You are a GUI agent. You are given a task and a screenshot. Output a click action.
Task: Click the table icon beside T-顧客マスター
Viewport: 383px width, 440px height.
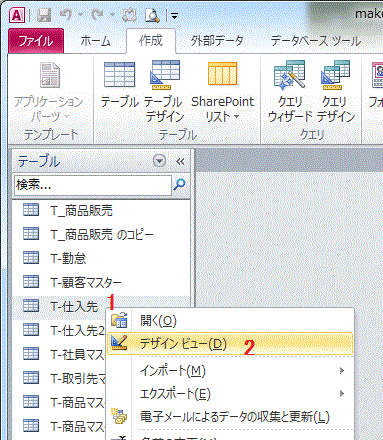tap(31, 282)
